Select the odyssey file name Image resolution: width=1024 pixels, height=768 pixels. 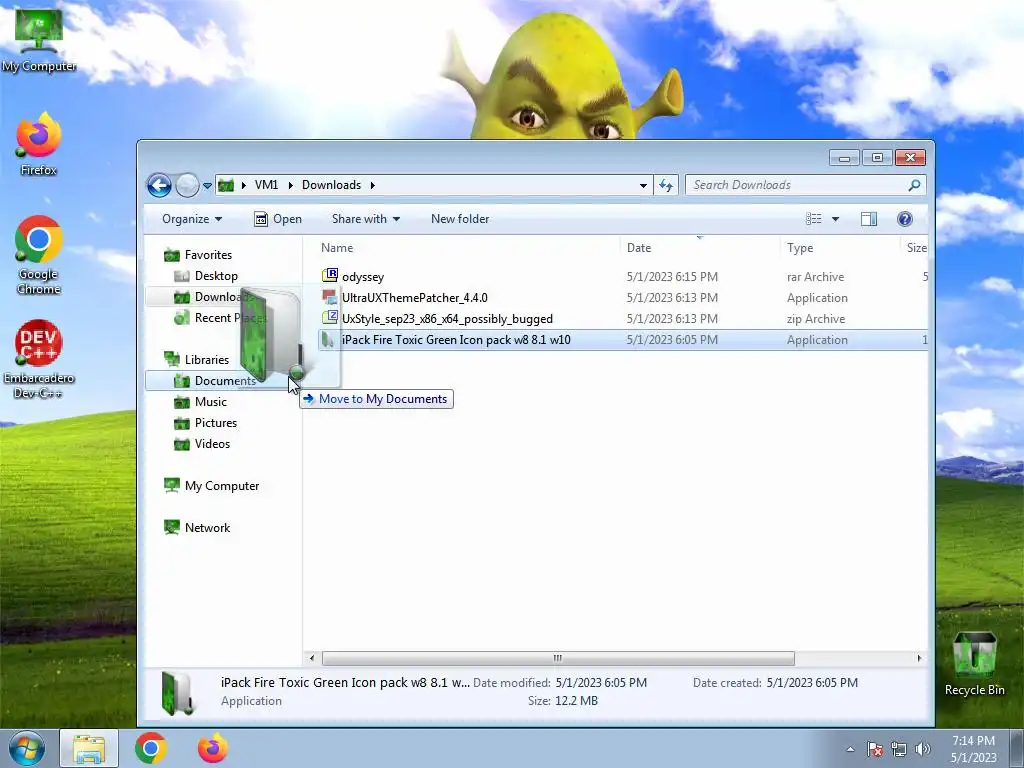[x=363, y=277]
